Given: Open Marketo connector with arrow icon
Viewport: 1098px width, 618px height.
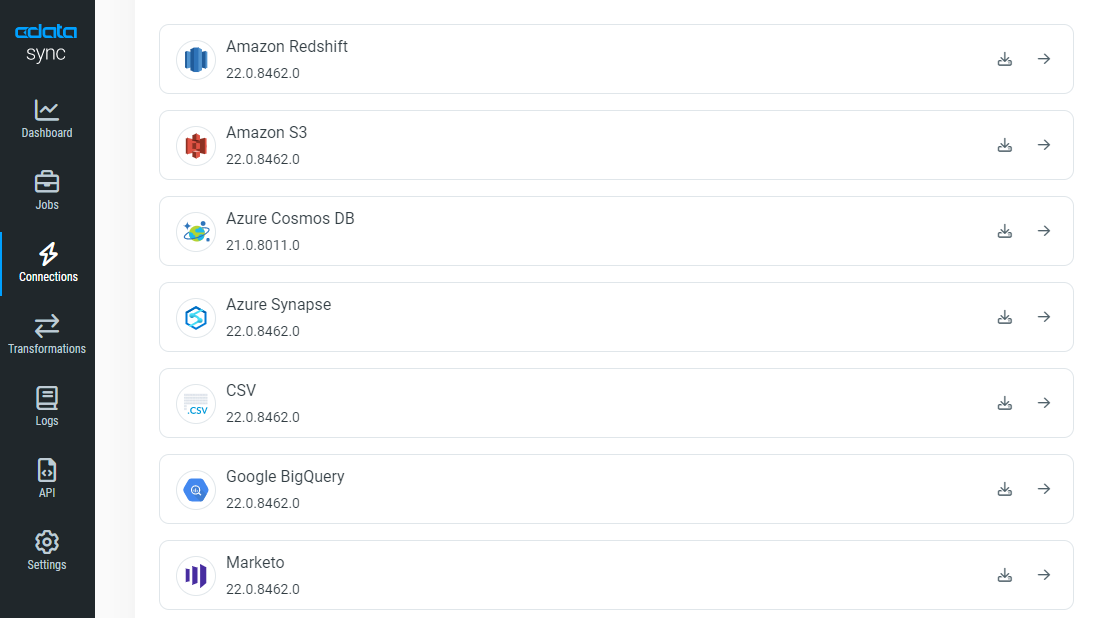Looking at the screenshot, I should click(1044, 575).
